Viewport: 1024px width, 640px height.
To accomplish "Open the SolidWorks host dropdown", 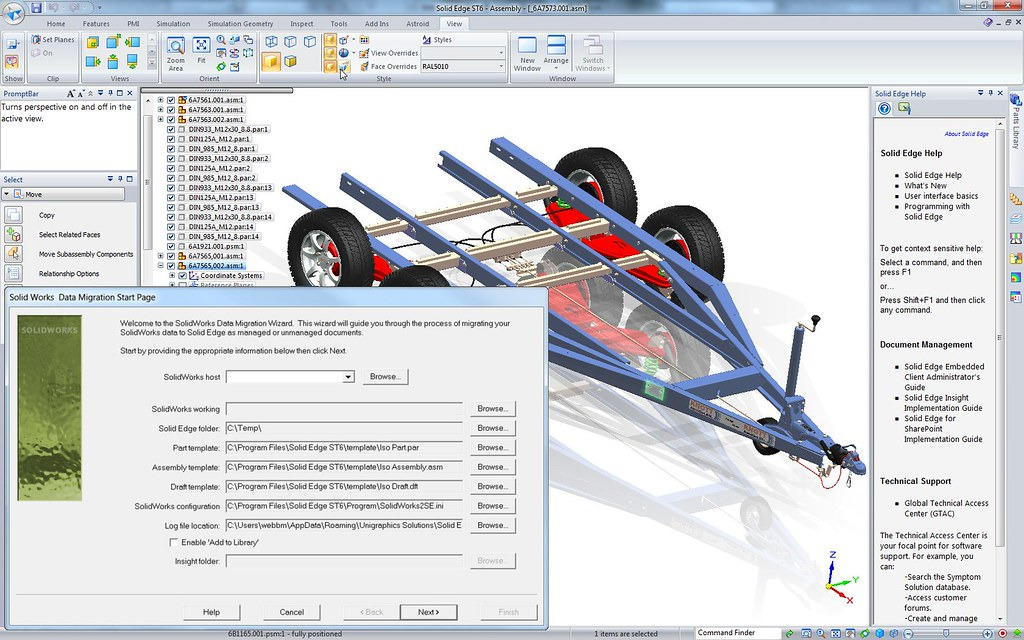I will click(x=348, y=377).
